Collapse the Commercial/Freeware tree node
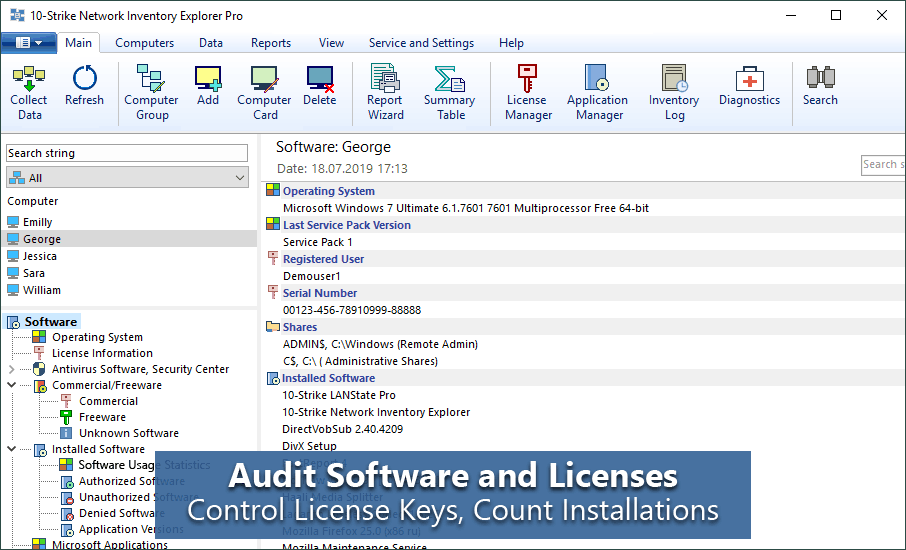This screenshot has width=906, height=550. click(x=11, y=385)
